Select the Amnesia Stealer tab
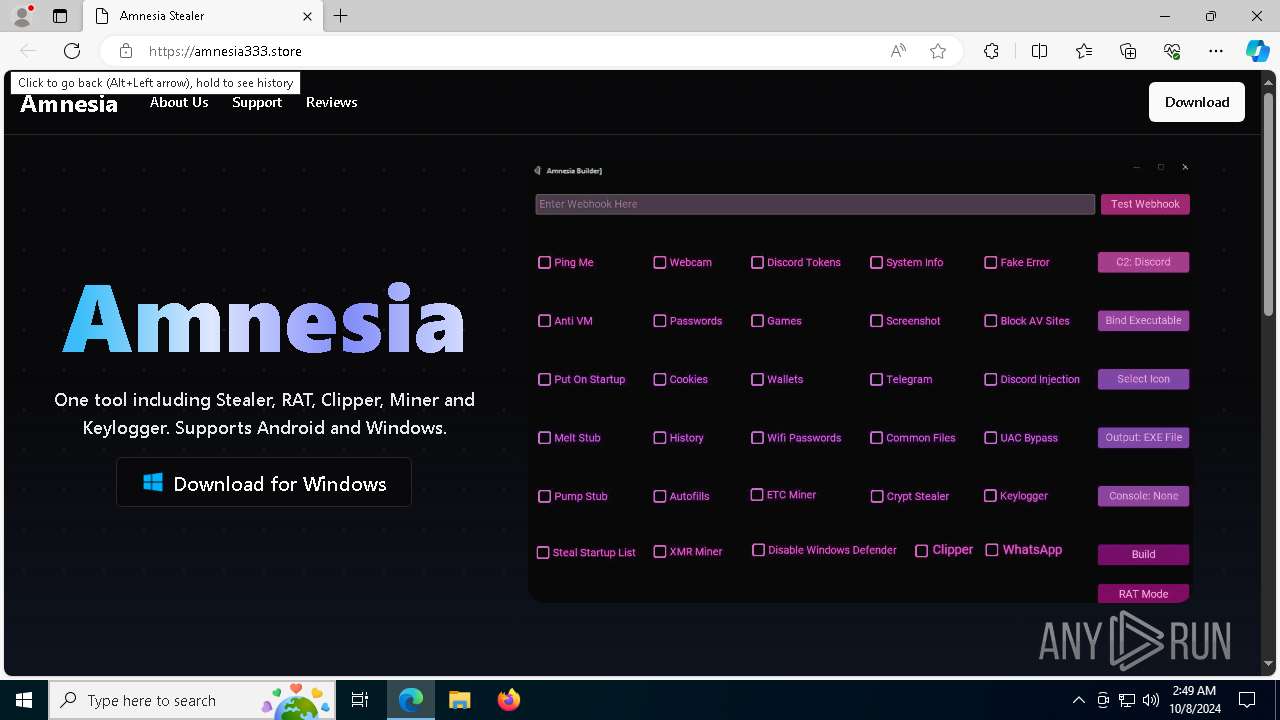This screenshot has height=720, width=1280. [x=202, y=16]
